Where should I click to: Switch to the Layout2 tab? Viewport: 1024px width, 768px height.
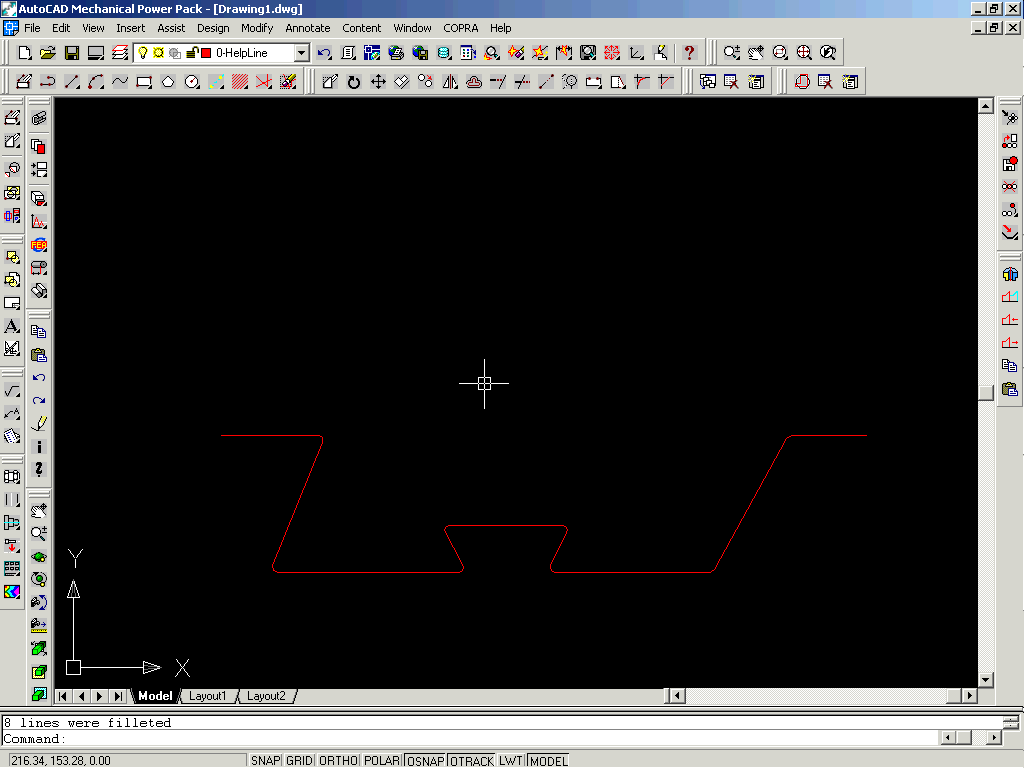tap(266, 696)
